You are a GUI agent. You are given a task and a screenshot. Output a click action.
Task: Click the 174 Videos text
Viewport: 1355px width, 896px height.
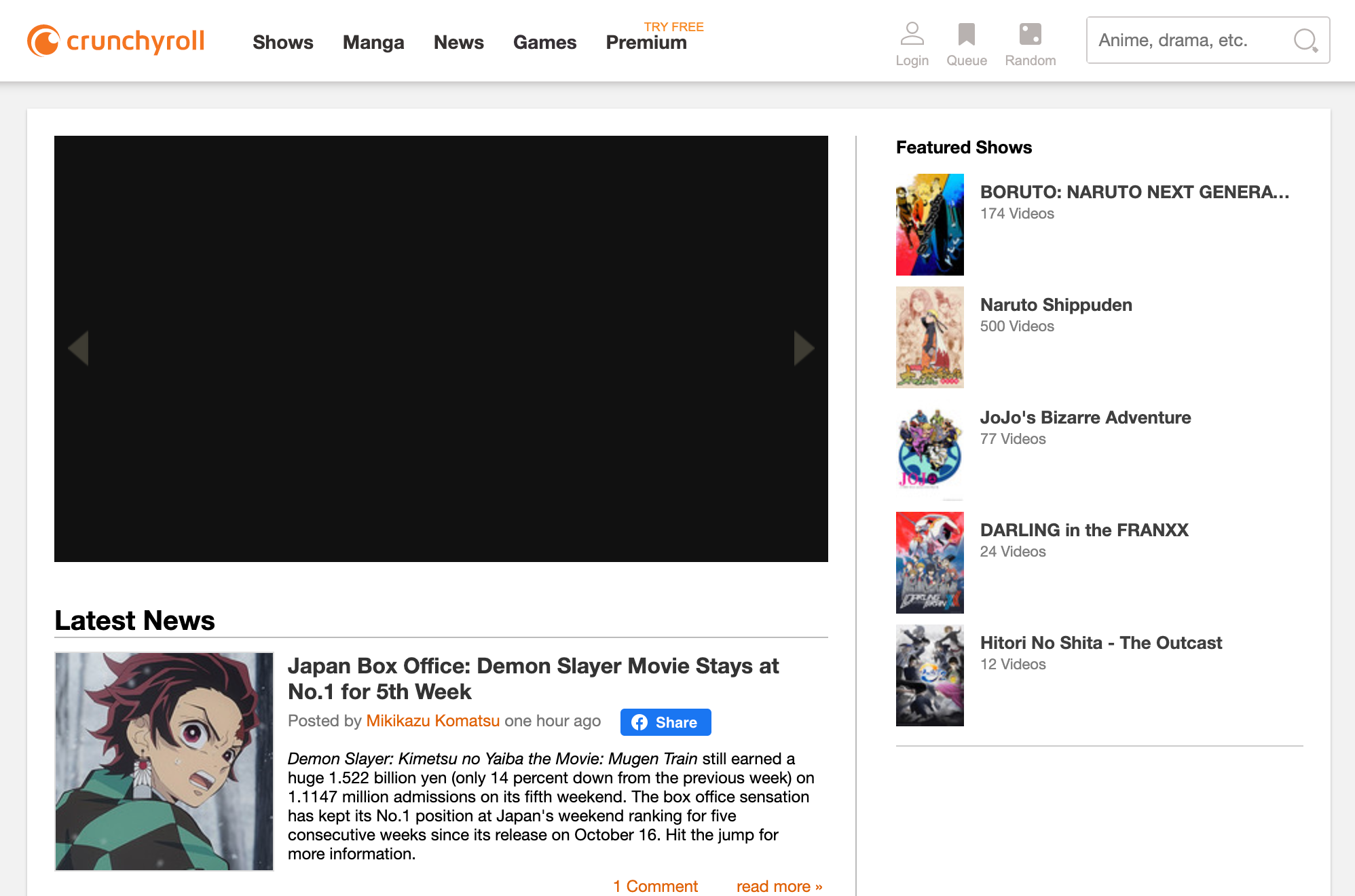[1017, 214]
